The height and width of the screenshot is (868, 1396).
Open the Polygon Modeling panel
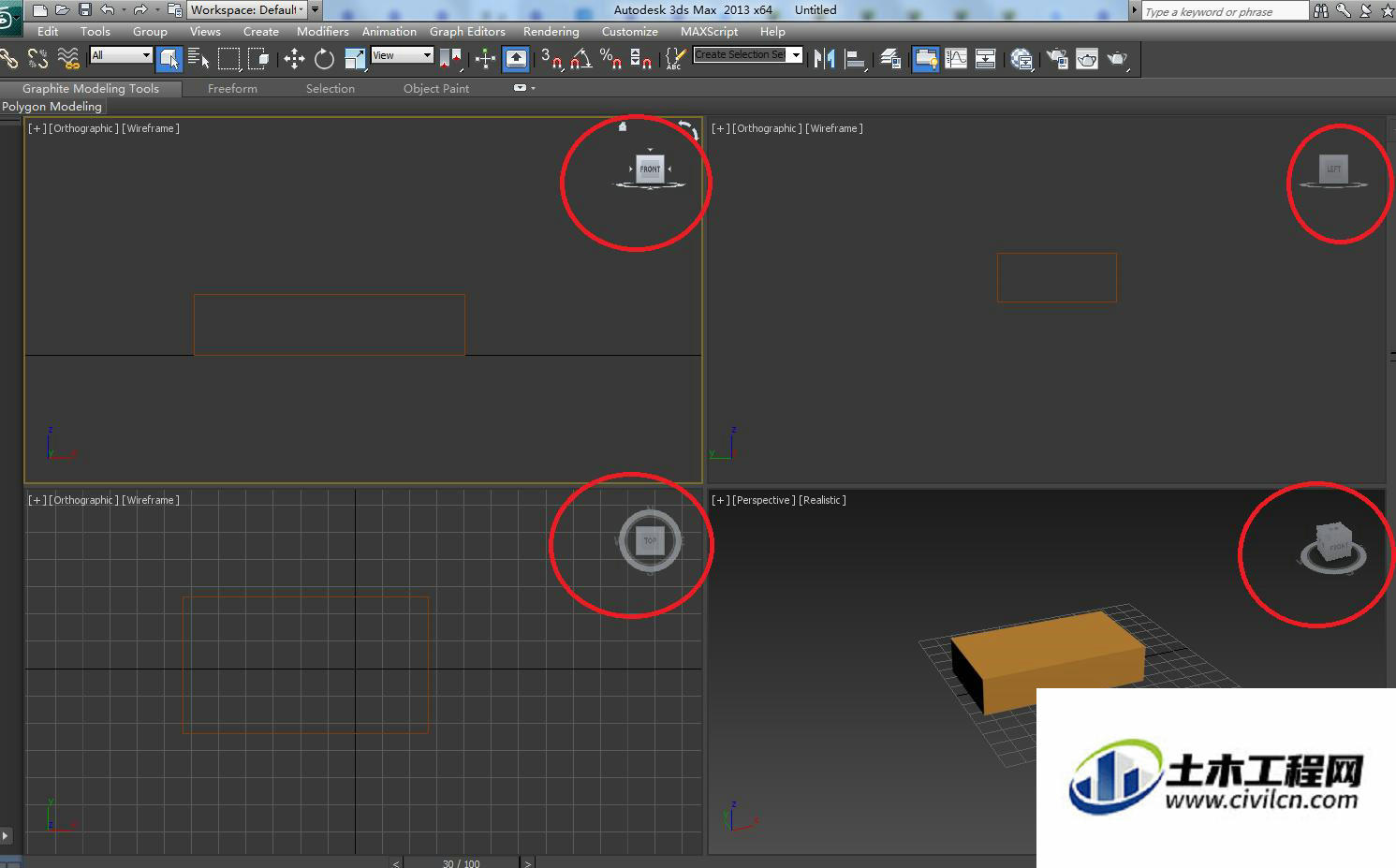(52, 107)
